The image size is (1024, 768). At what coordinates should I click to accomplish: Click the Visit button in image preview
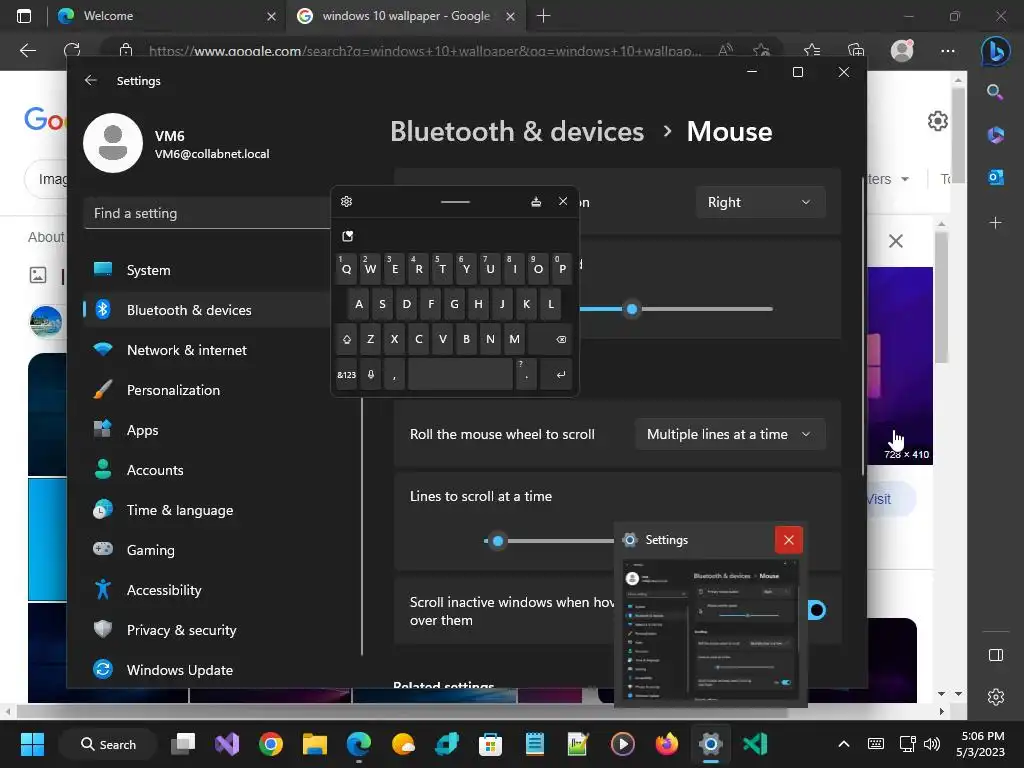[x=891, y=499]
